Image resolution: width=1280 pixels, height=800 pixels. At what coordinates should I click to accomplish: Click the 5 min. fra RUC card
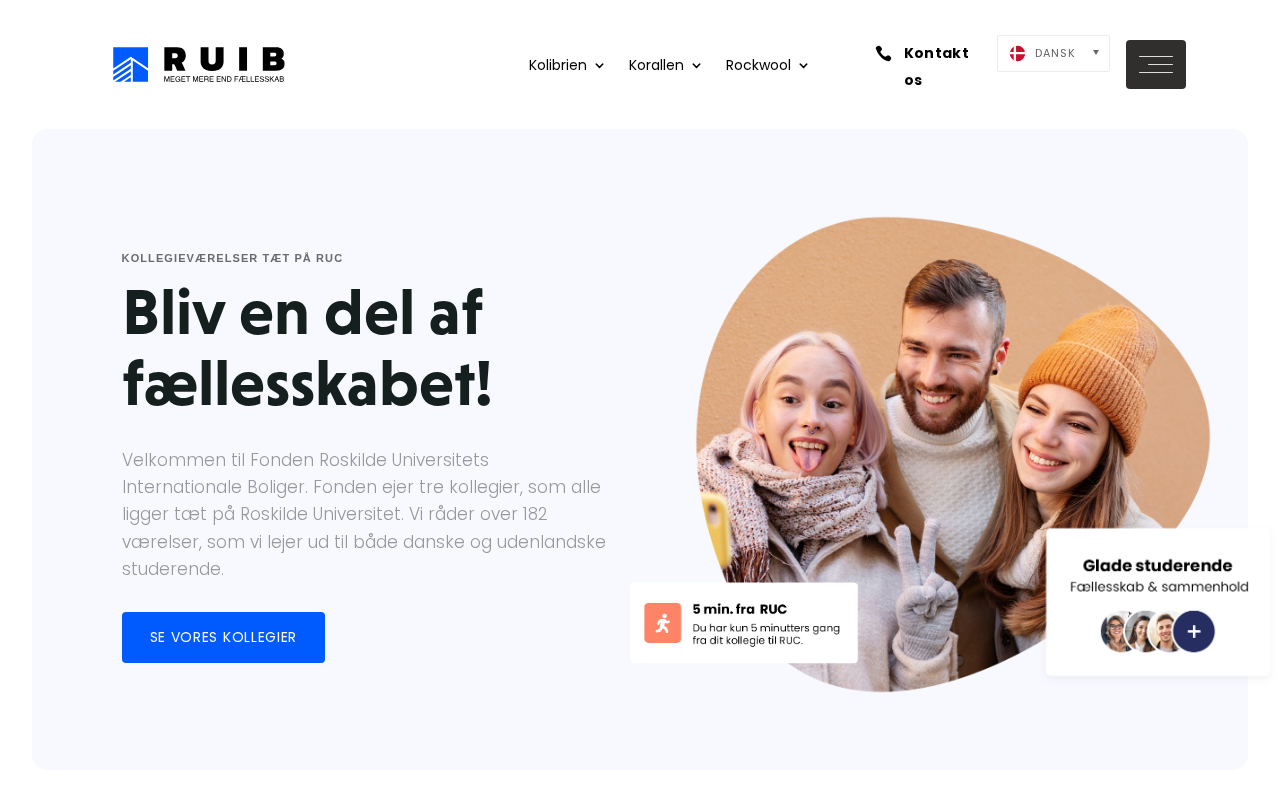(744, 623)
